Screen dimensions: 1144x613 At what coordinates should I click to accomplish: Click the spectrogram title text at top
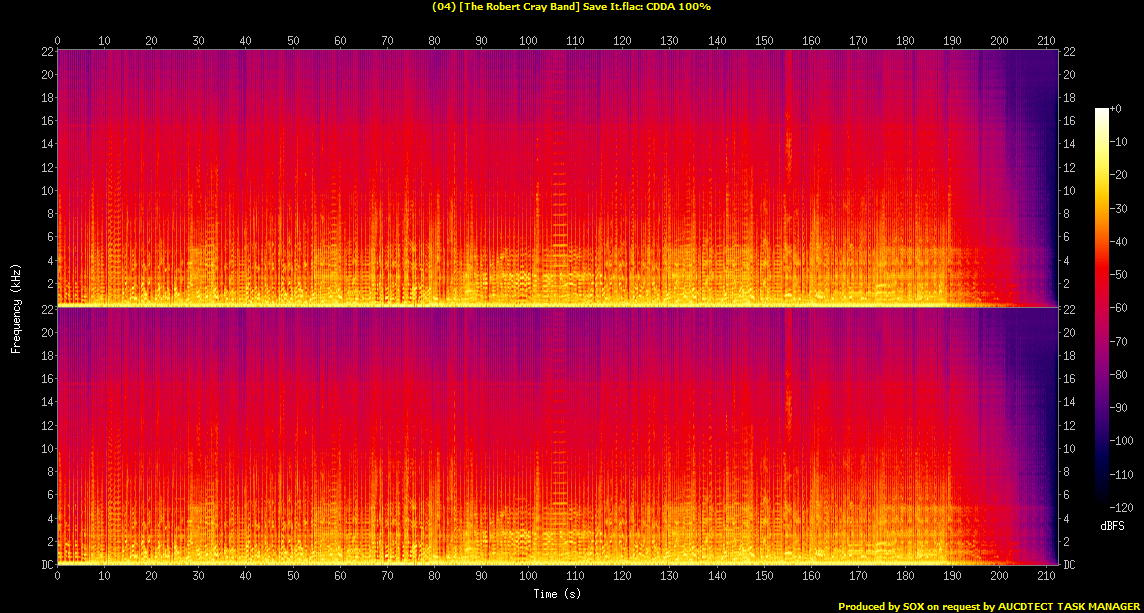571,7
